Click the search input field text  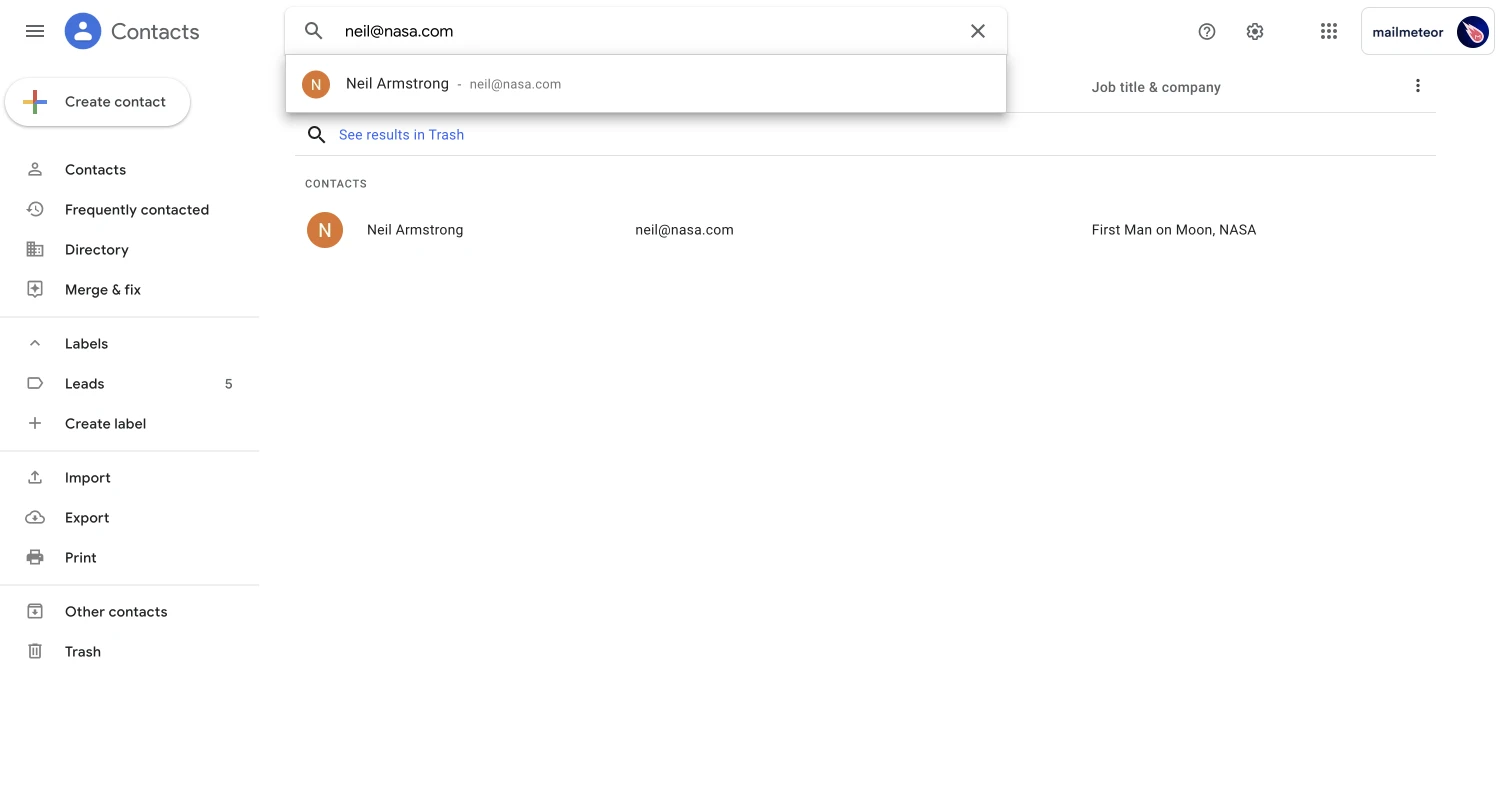point(399,31)
